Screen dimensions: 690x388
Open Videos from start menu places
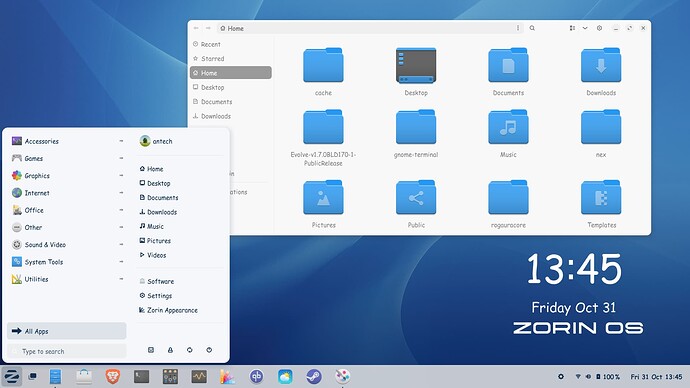(153, 255)
